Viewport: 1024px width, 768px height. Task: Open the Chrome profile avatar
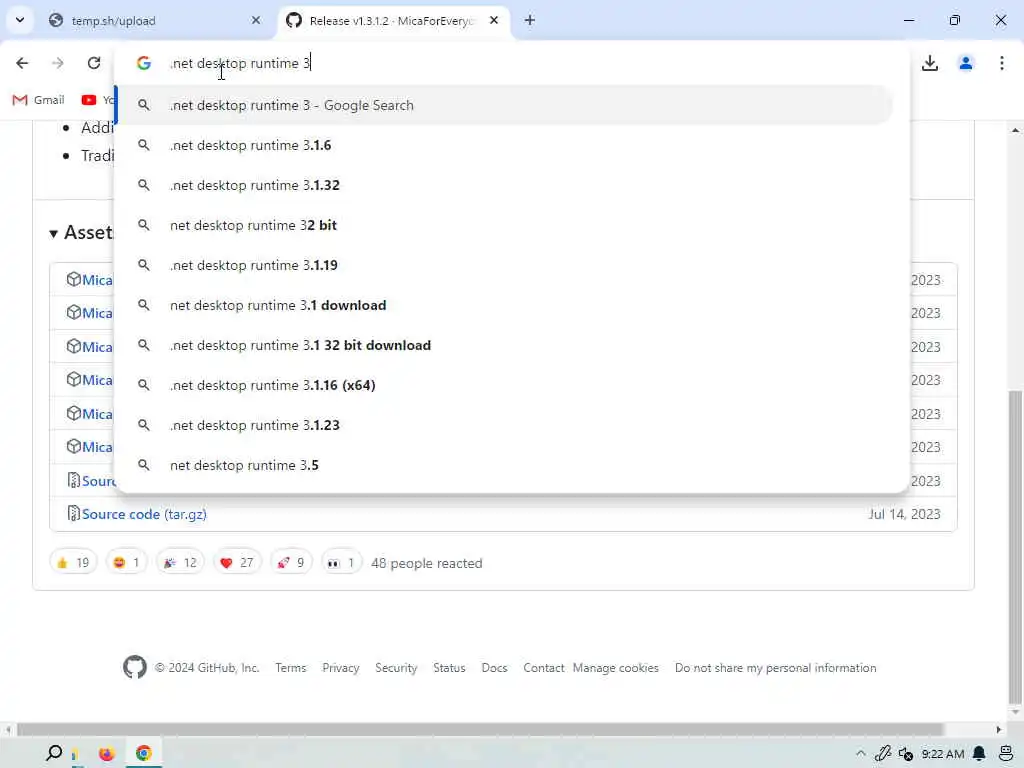[966, 63]
